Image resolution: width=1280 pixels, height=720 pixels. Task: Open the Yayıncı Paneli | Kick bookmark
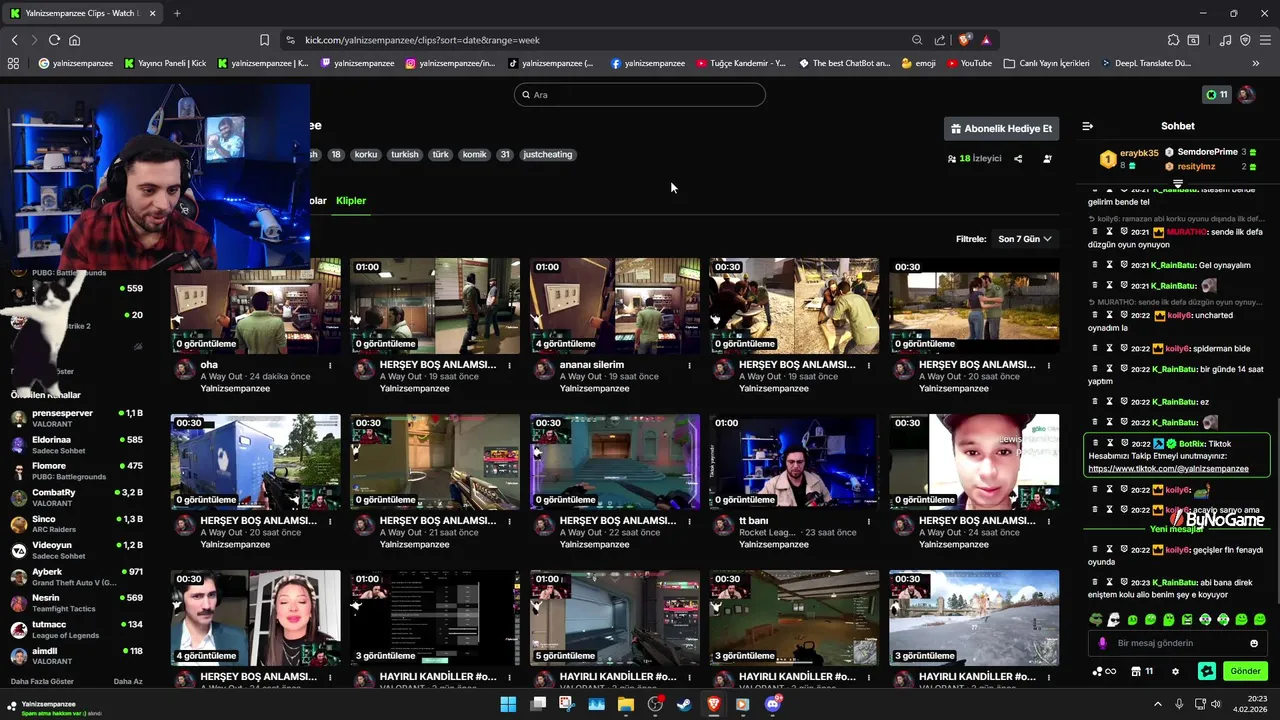coord(165,63)
